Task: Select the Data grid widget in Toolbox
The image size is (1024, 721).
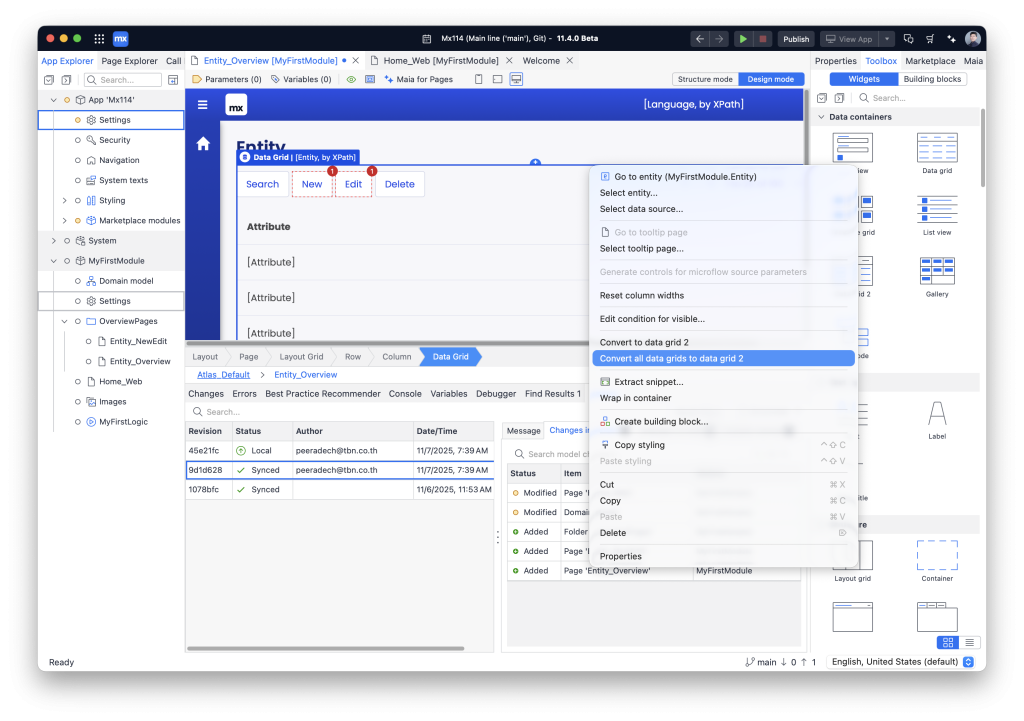Action: point(937,153)
